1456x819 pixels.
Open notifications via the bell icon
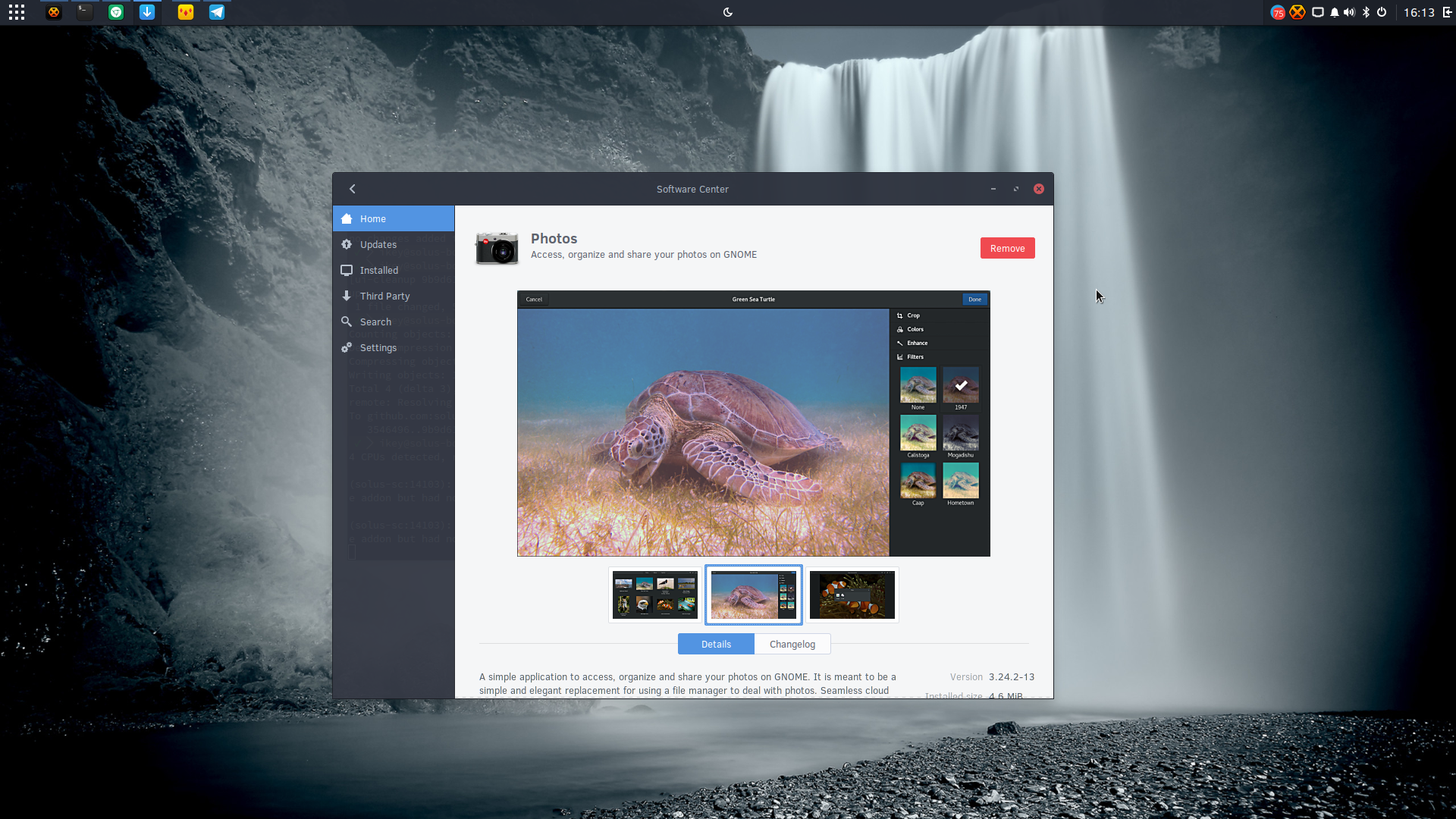1335,12
